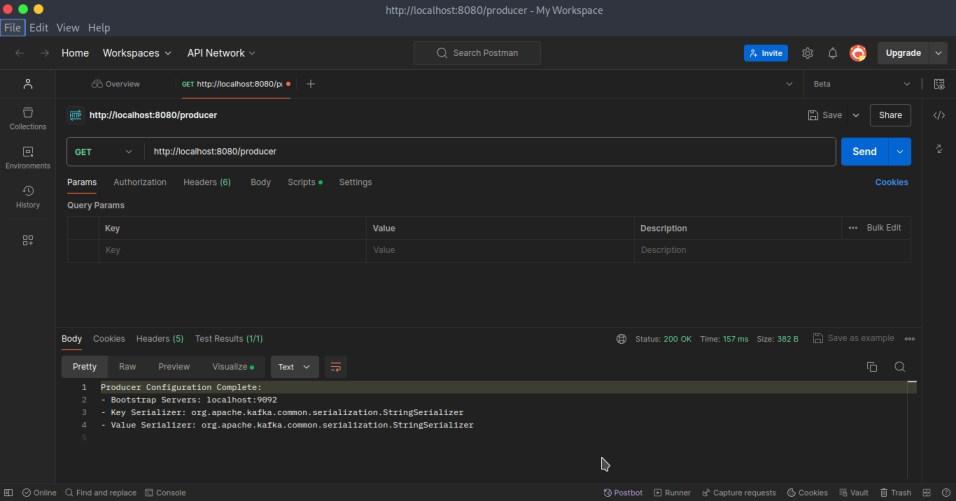Switch to the Authorization tab

click(x=140, y=182)
